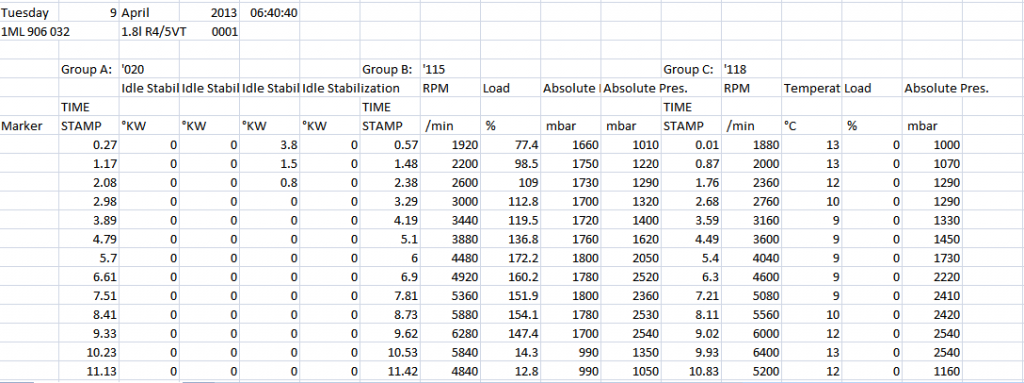Select the cell with value 3.8
The height and width of the screenshot is (383, 1024).
pyautogui.click(x=270, y=145)
